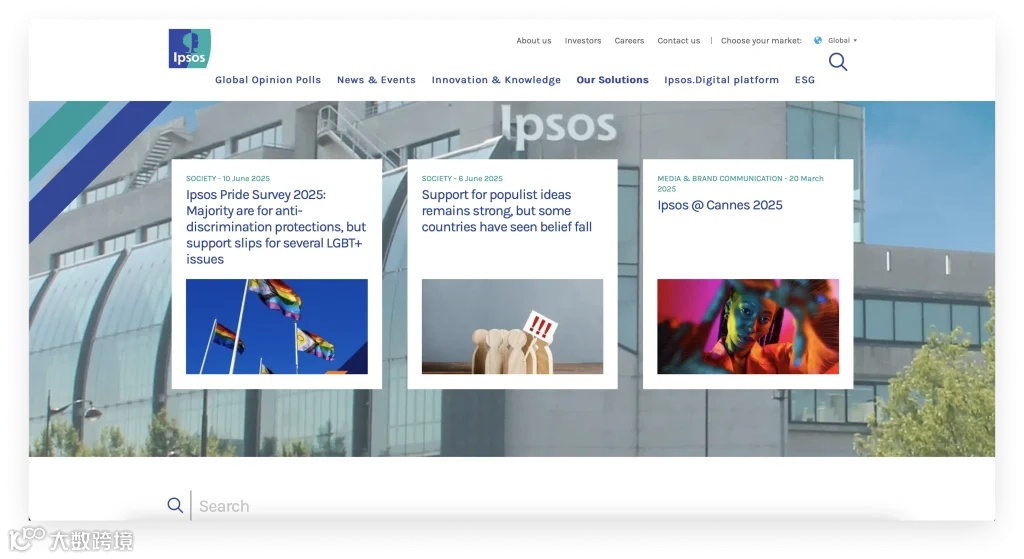This screenshot has width=1024, height=559.
Task: Click 'MEDIA & BRAND COMMUNICATION - 20 March 2025' label
Action: coord(740,184)
